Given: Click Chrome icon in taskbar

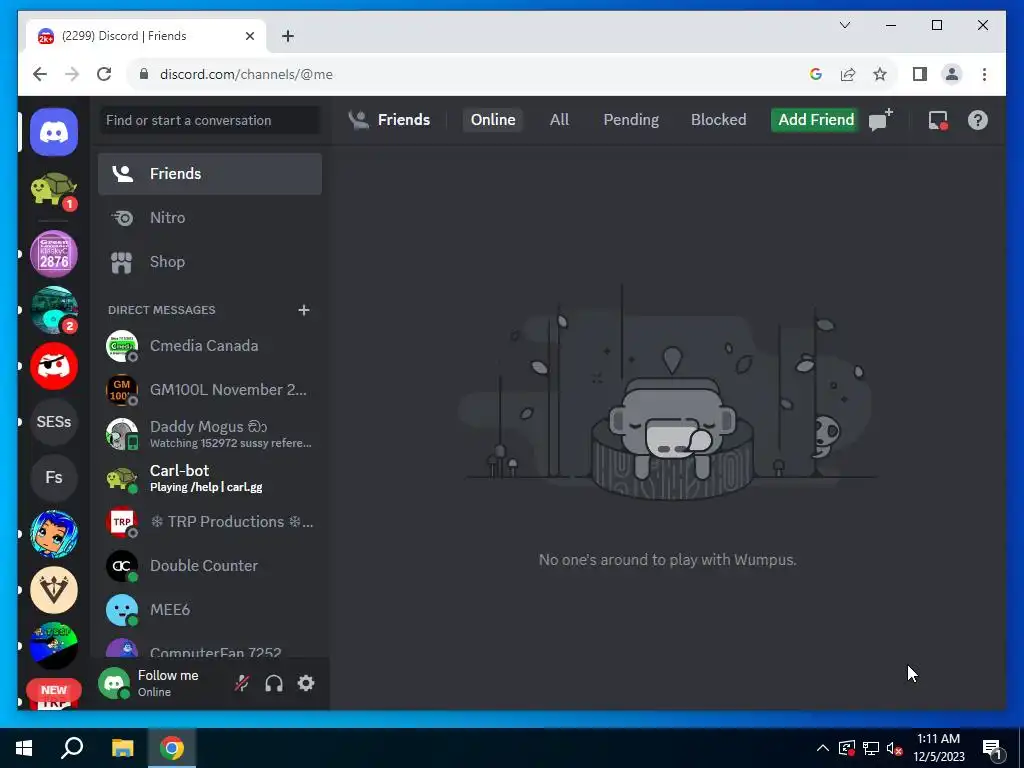Looking at the screenshot, I should coord(172,748).
